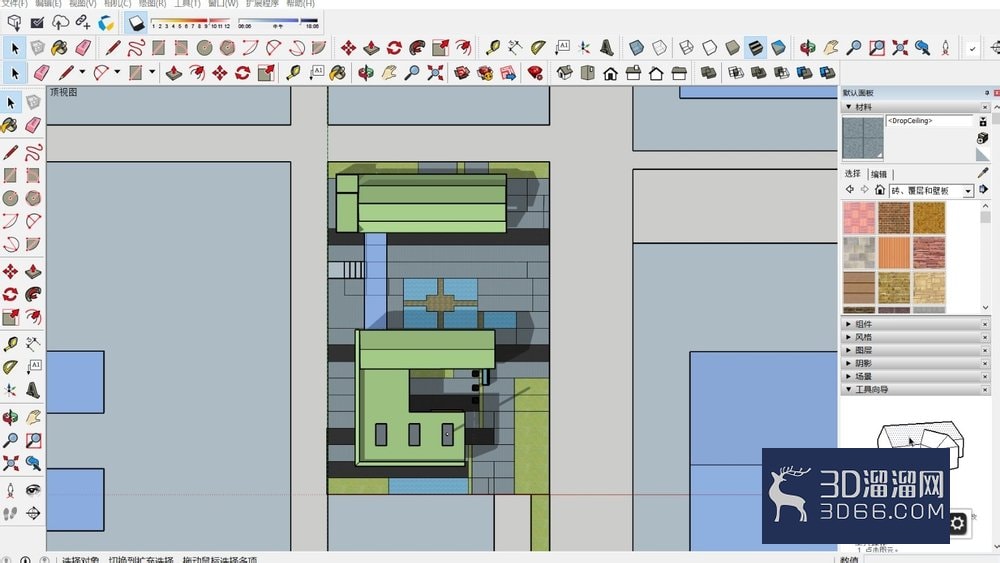
Task: Switch to Front view house icon
Action: (610, 73)
